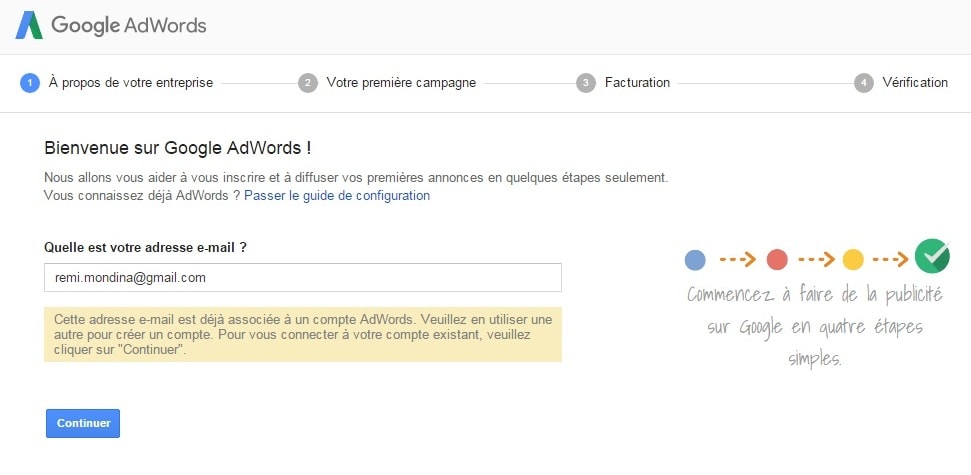Click 'Commencez à faire de la publicité' handwritten text
Image resolution: width=971 pixels, height=475 pixels.
815,295
